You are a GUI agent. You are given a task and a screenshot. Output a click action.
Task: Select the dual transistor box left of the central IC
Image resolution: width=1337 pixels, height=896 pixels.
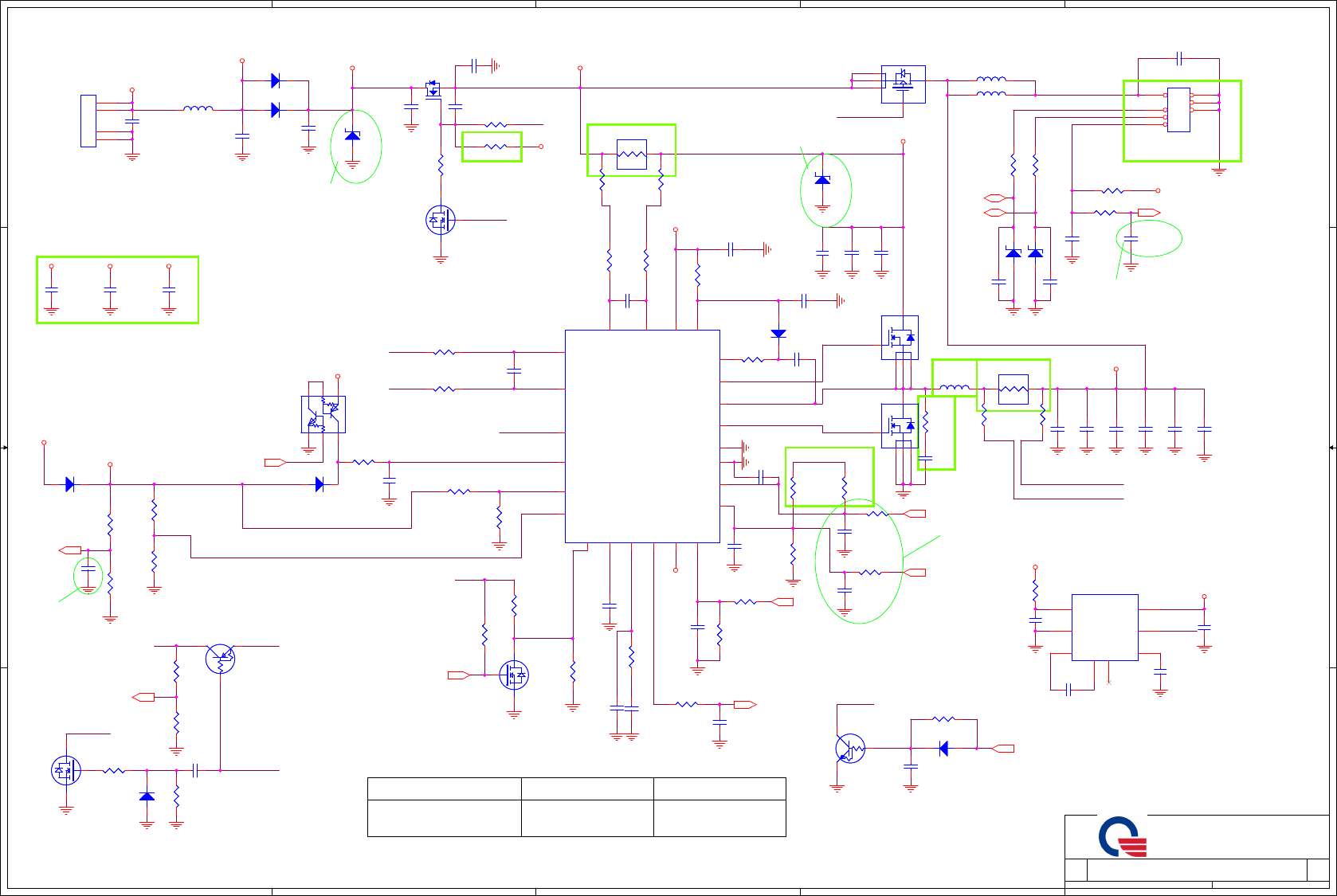click(323, 414)
